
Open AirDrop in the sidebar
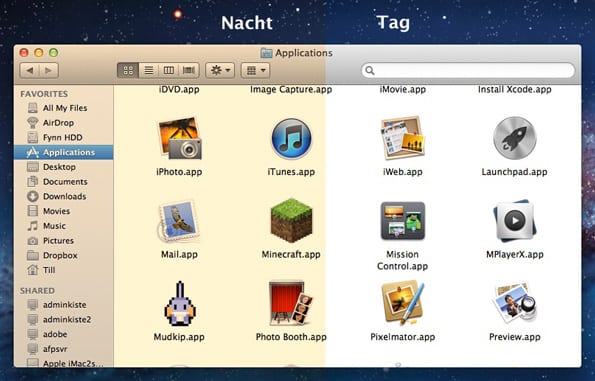[63, 123]
